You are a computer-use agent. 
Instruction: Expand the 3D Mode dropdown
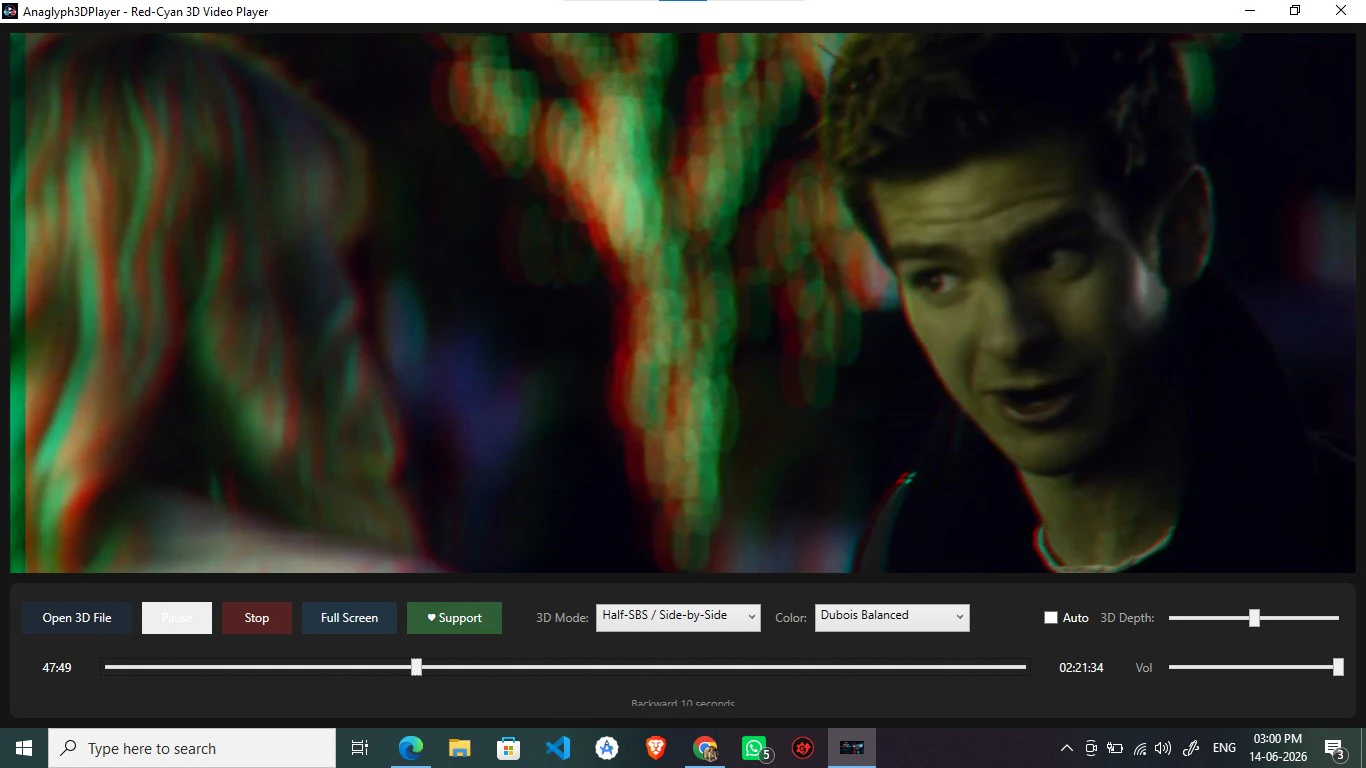tap(678, 617)
